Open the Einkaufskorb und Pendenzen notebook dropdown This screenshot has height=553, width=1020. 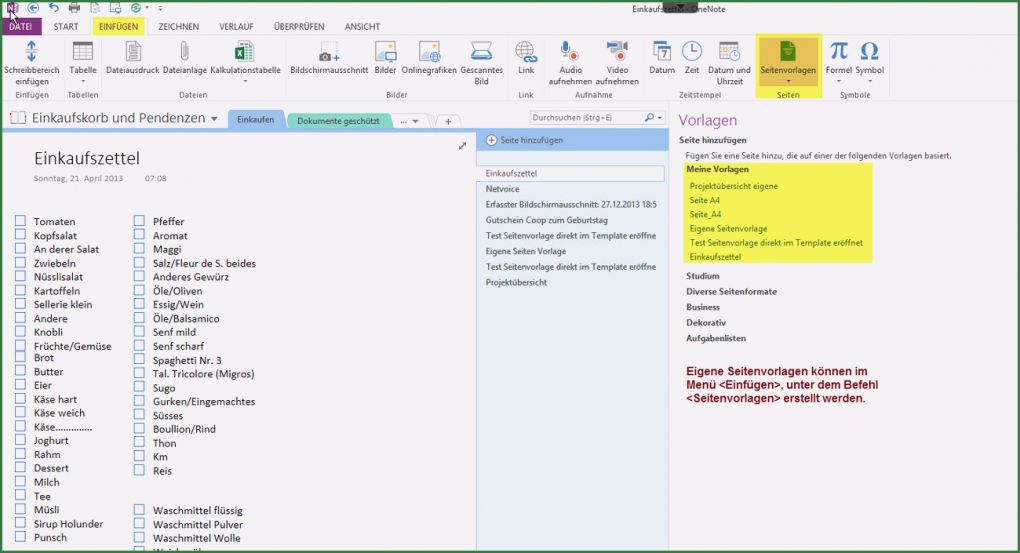pos(214,119)
